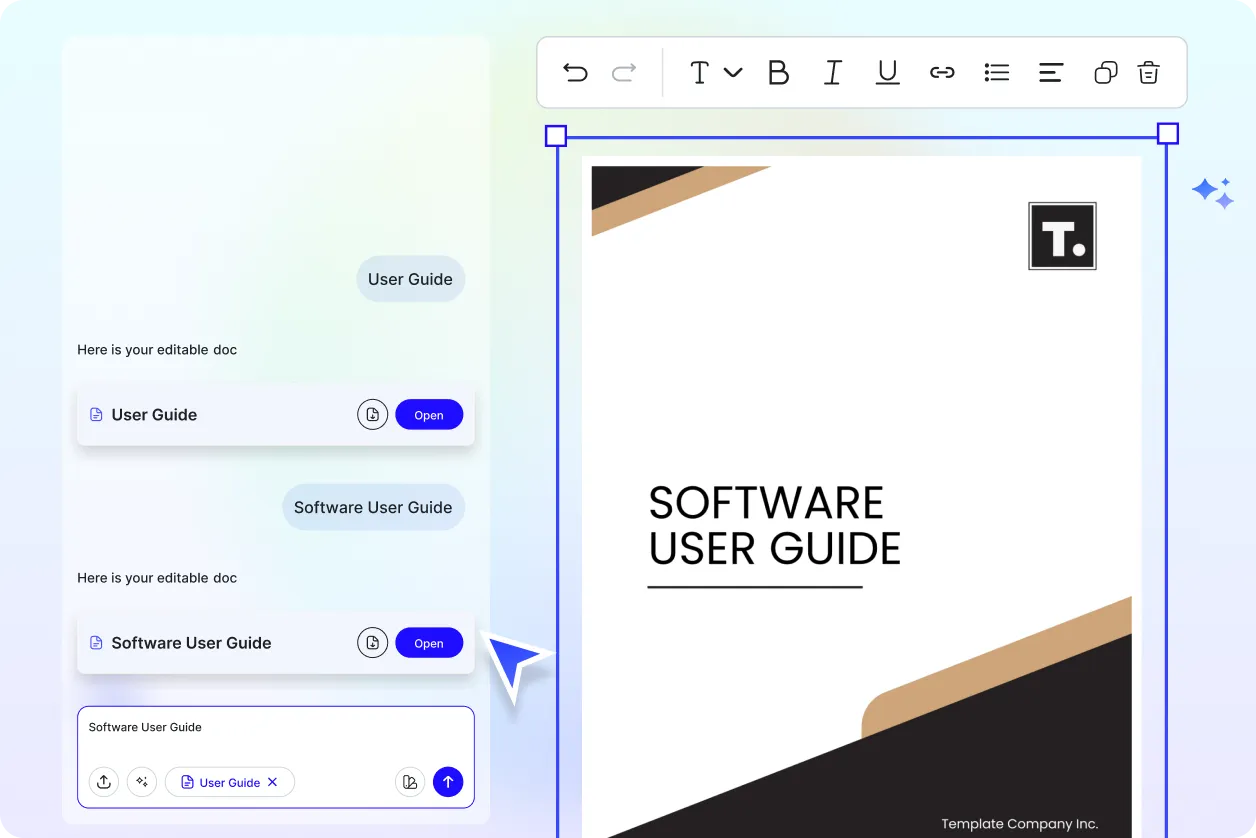Click the User Guide chat bubble
Viewport: 1256px width, 838px height.
[410, 279]
